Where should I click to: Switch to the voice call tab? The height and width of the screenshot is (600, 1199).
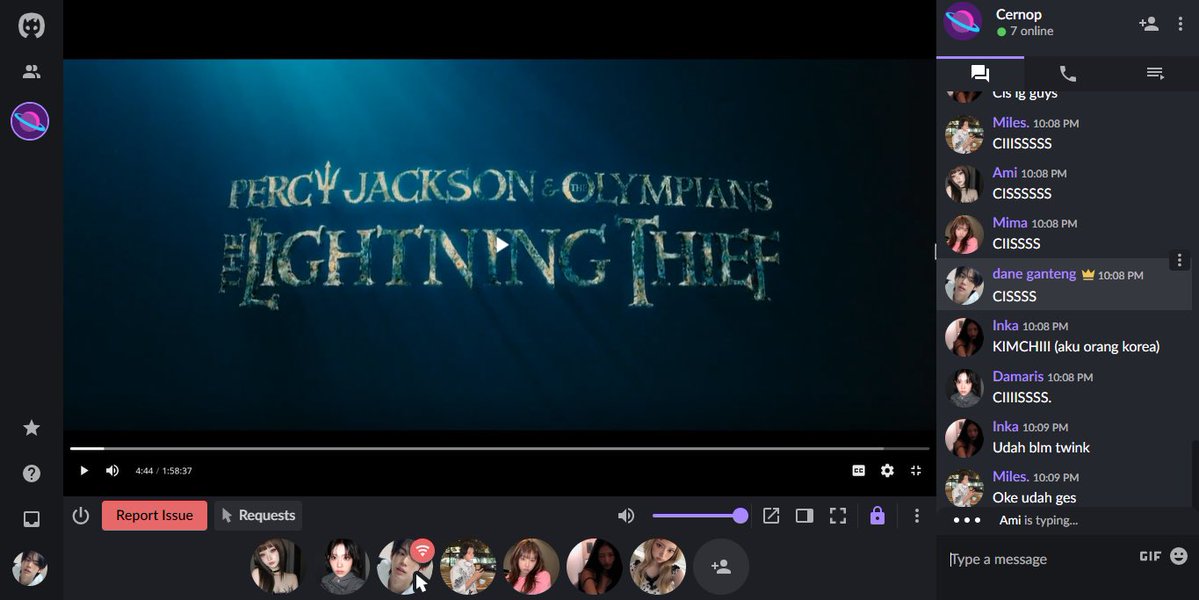(x=1067, y=73)
